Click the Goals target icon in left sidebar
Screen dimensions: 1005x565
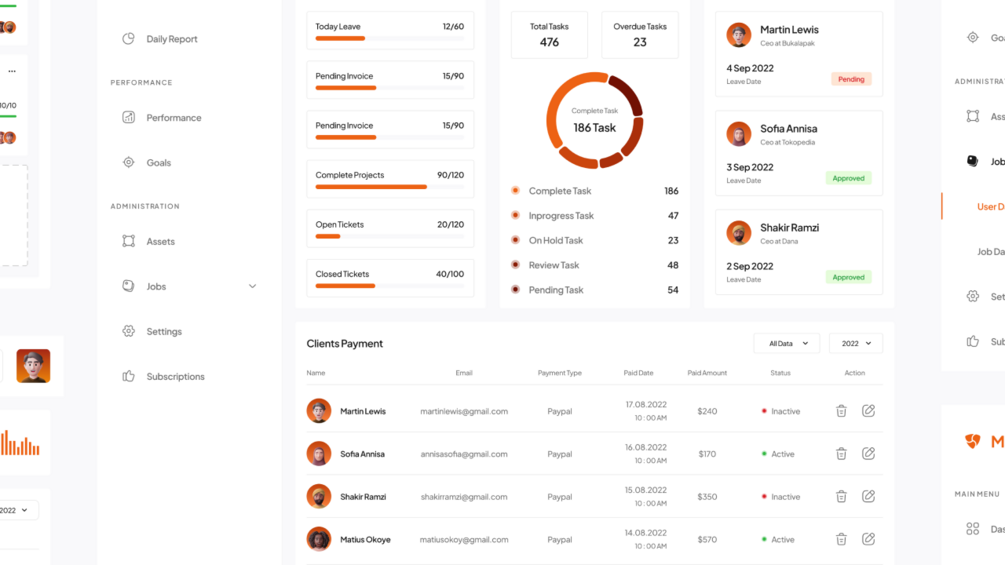(128, 162)
